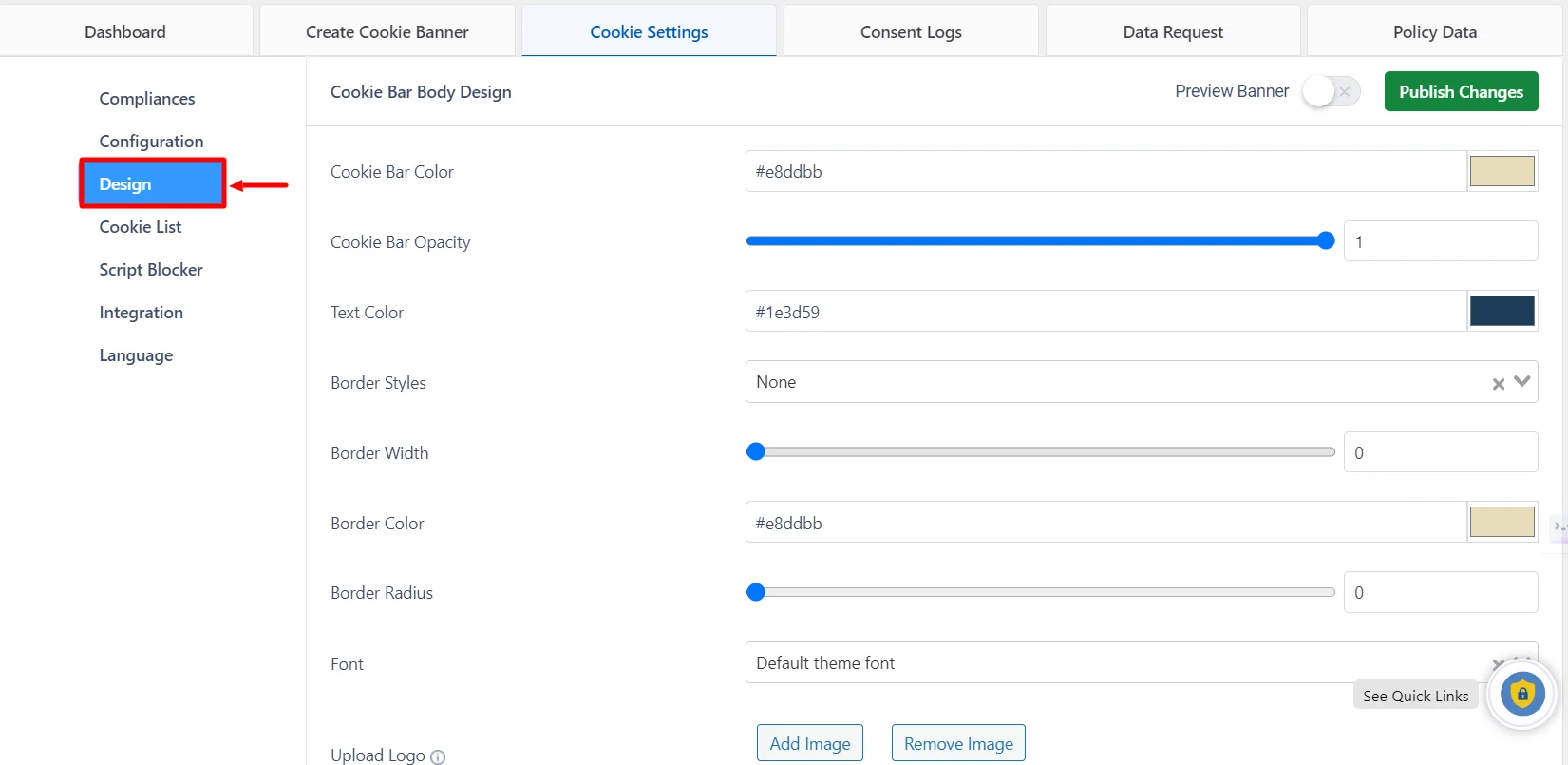This screenshot has height=765, width=1568.
Task: Open the dark blue Text Color swatch
Action: pyautogui.click(x=1502, y=311)
